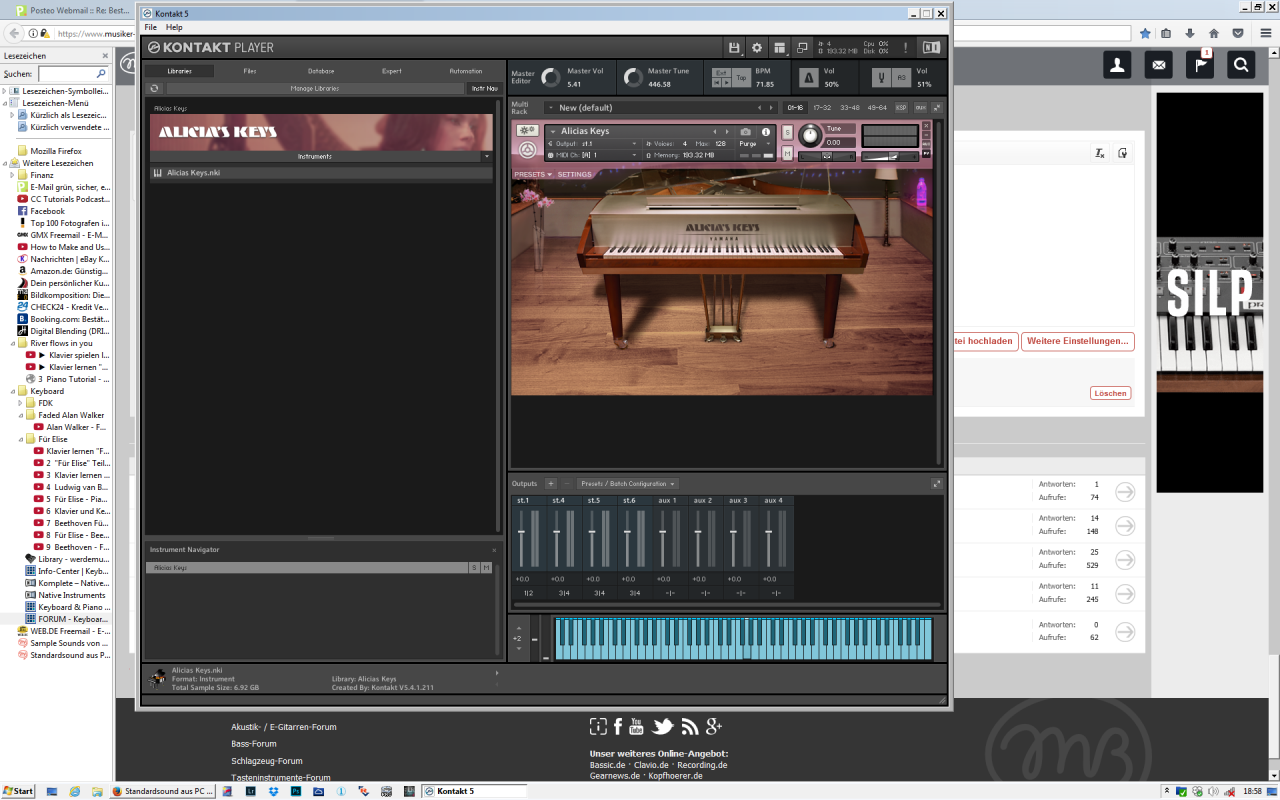Click the Windows Start button
Viewport: 1280px width, 800px height.
click(17, 791)
